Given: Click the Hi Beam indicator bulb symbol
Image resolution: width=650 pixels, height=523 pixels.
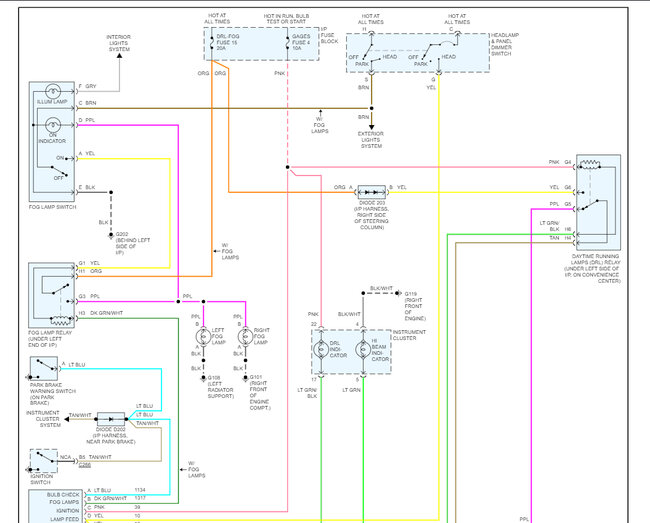Looking at the screenshot, I should tap(363, 349).
